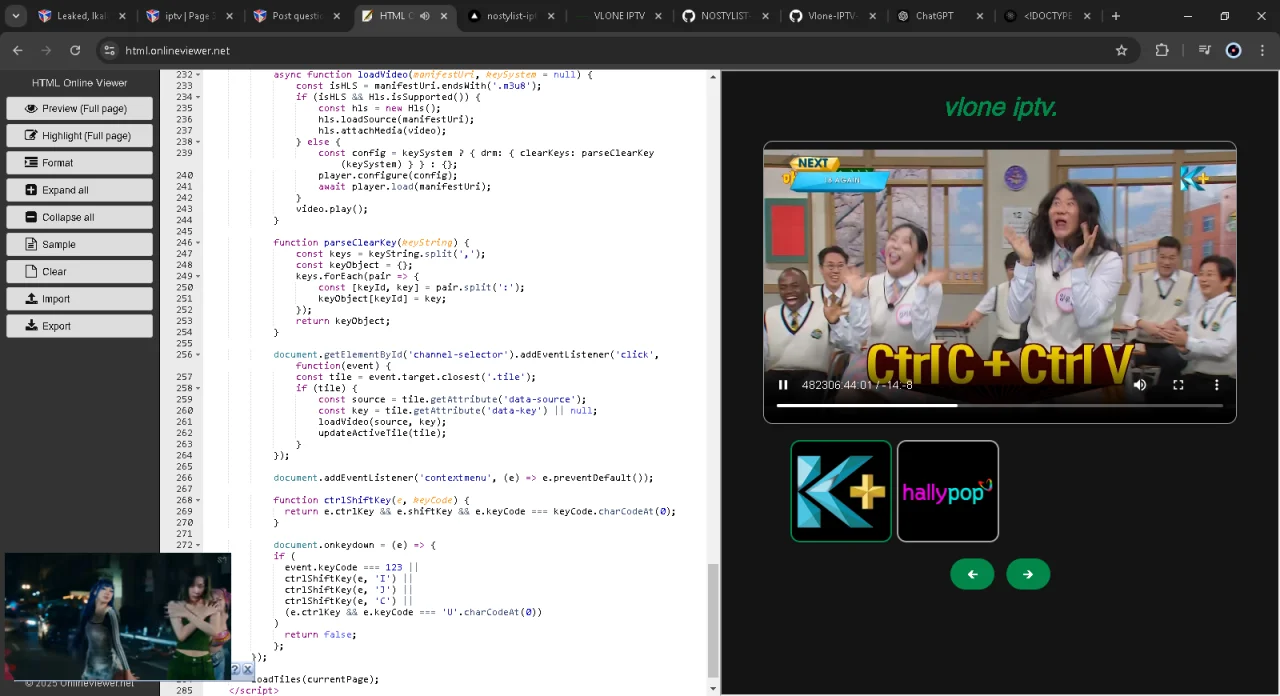Close the ChatGPT tab
Viewport: 1280px width, 696px height.
980,16
